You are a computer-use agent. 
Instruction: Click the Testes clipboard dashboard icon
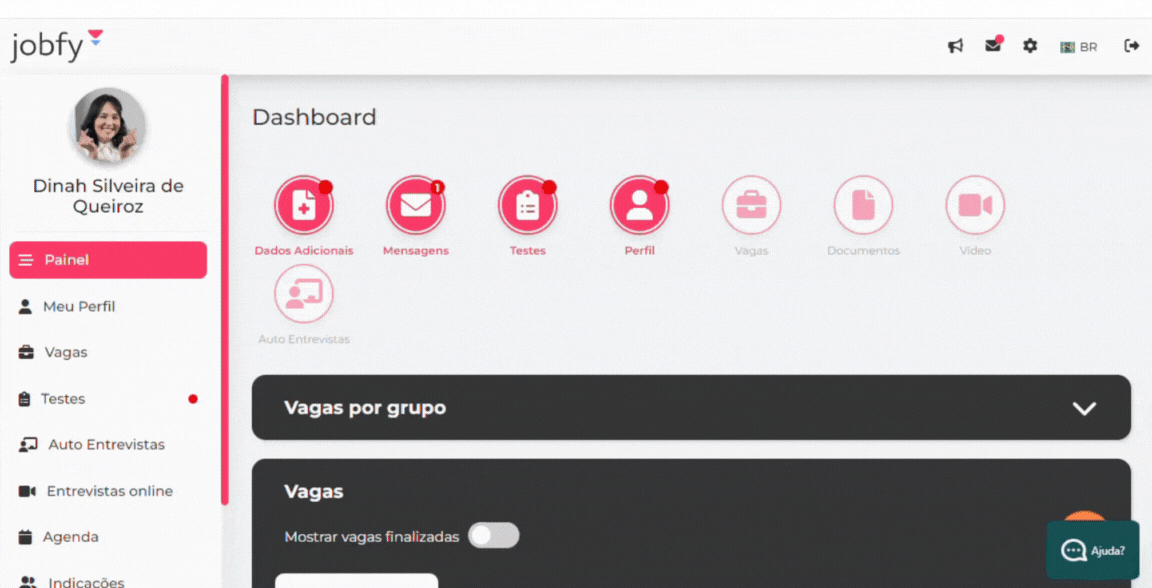point(528,205)
